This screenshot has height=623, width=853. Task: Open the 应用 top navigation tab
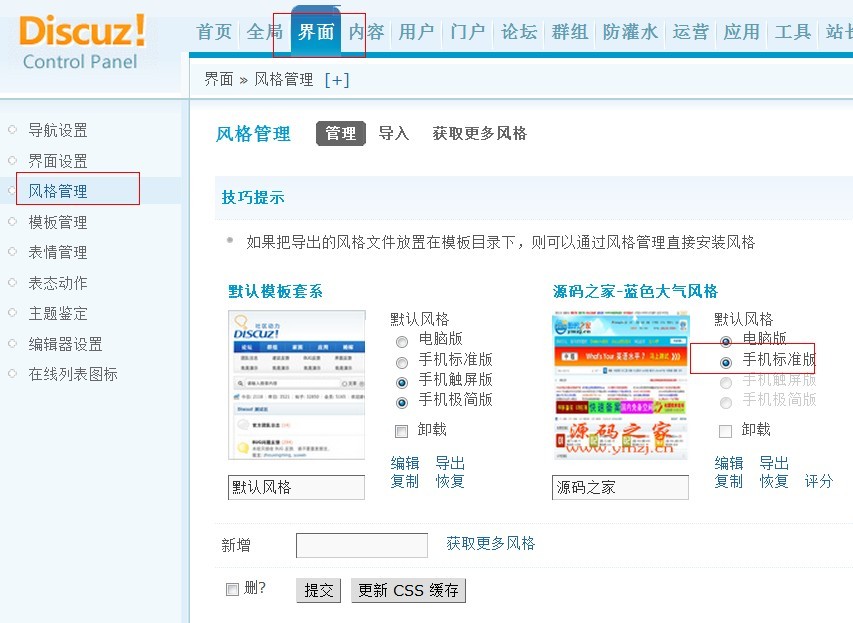[x=741, y=32]
